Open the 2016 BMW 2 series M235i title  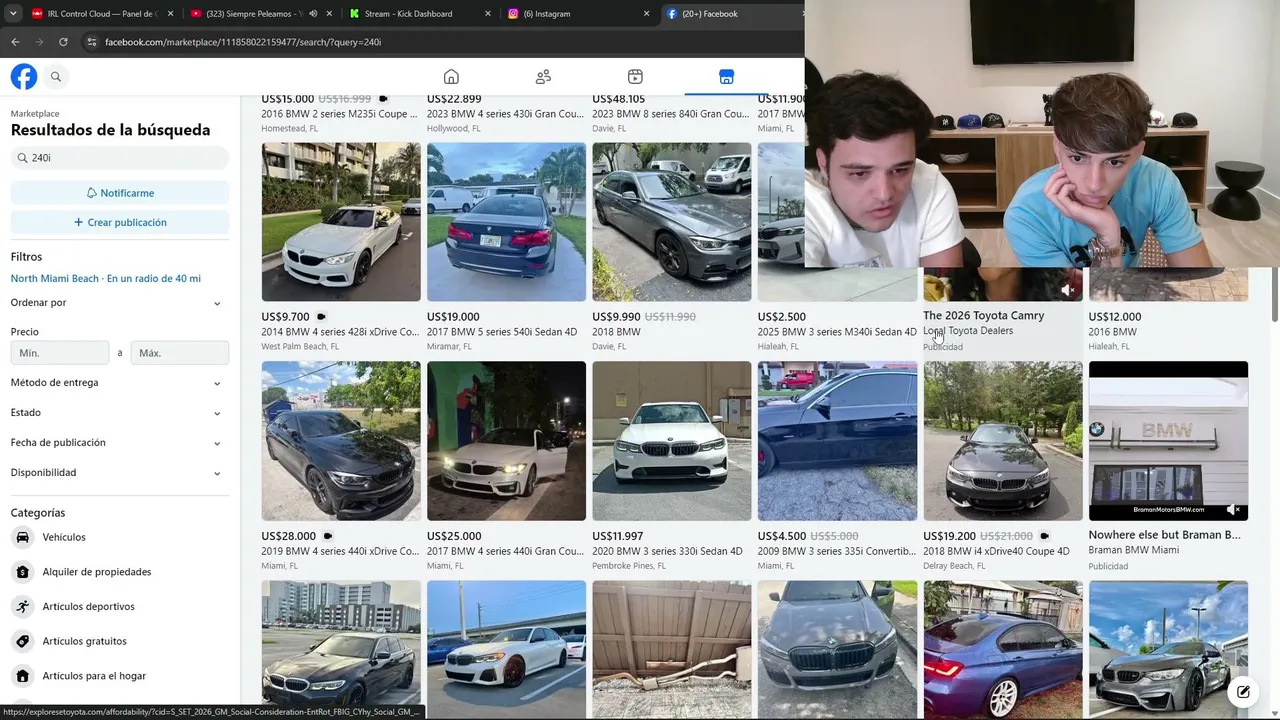click(x=340, y=114)
